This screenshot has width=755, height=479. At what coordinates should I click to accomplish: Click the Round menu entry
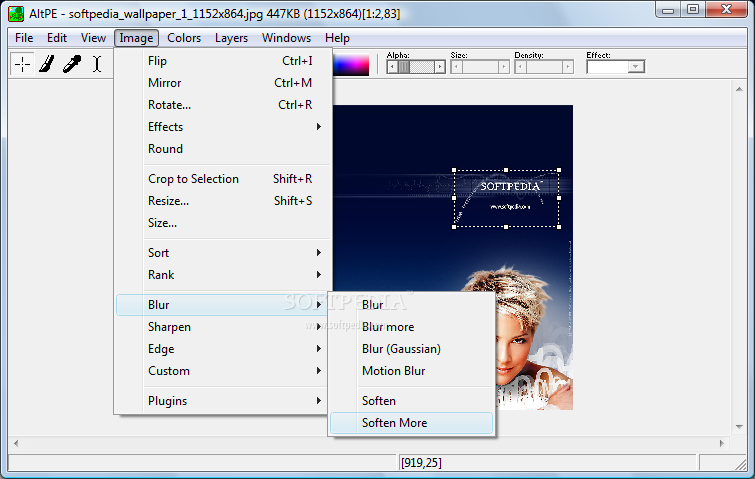coord(224,149)
